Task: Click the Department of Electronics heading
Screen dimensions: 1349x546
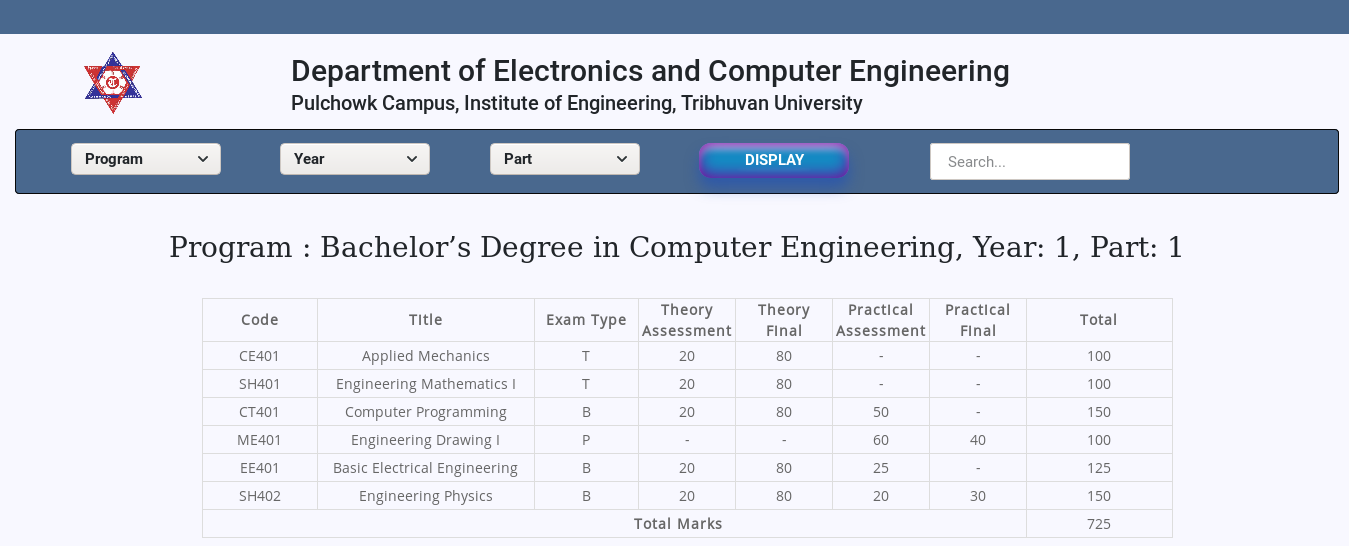Action: (x=650, y=71)
